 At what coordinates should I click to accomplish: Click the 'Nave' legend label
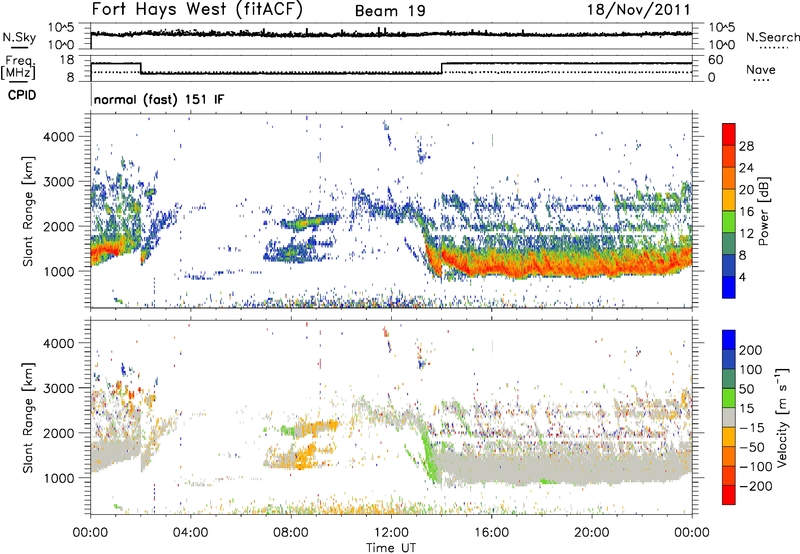click(x=761, y=69)
